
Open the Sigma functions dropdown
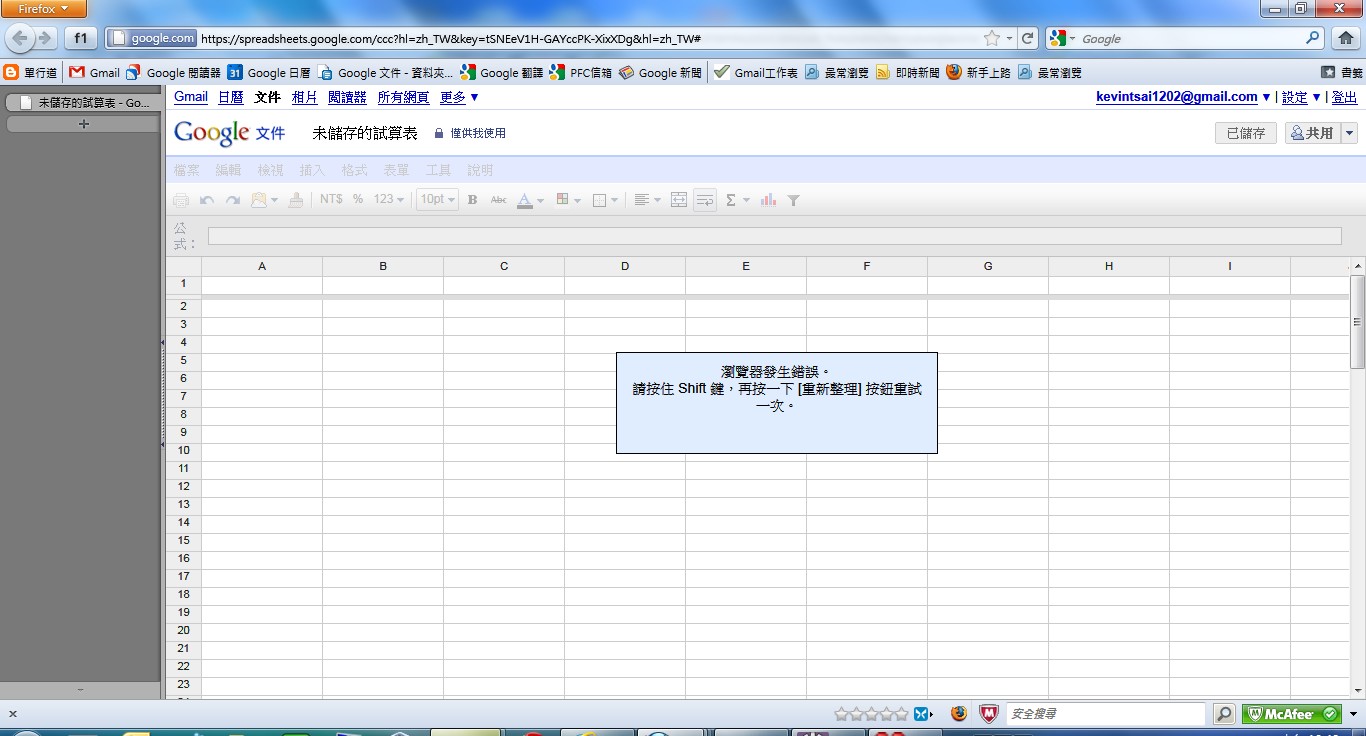tap(736, 200)
